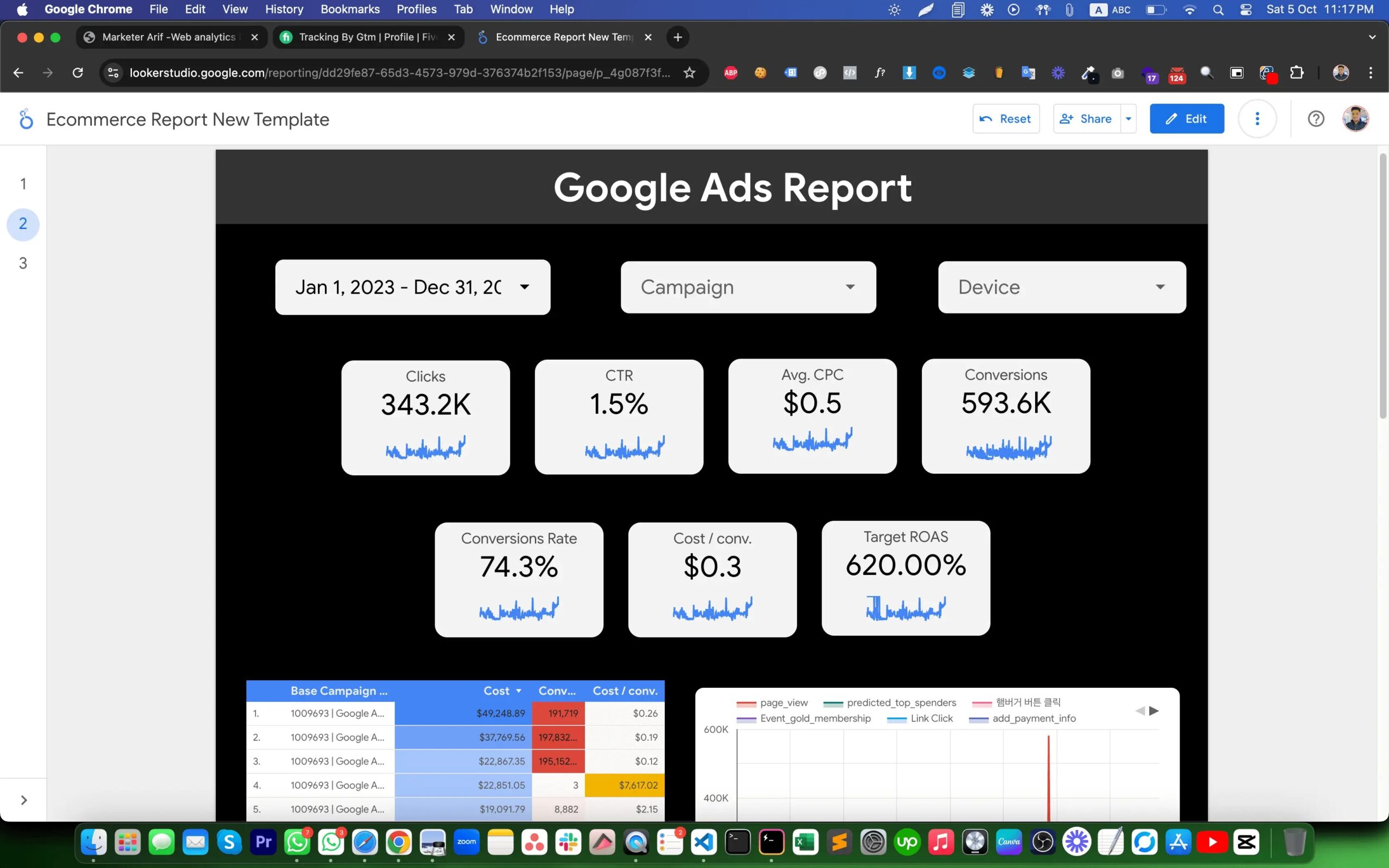Toggle Link Click series in legend
This screenshot has height=868, width=1389.
920,718
